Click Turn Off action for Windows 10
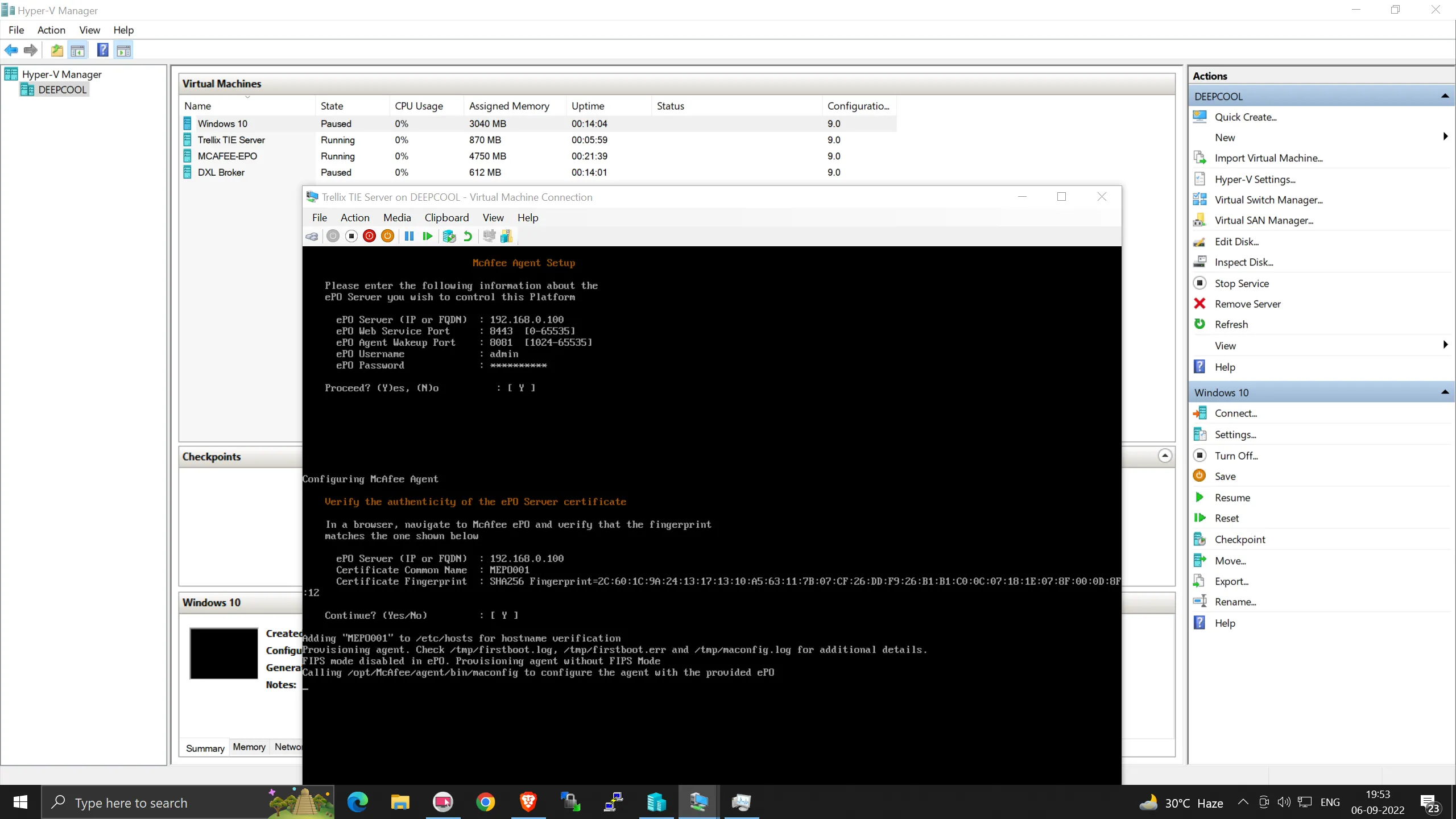The width and height of the screenshot is (1456, 819). coord(1236,456)
